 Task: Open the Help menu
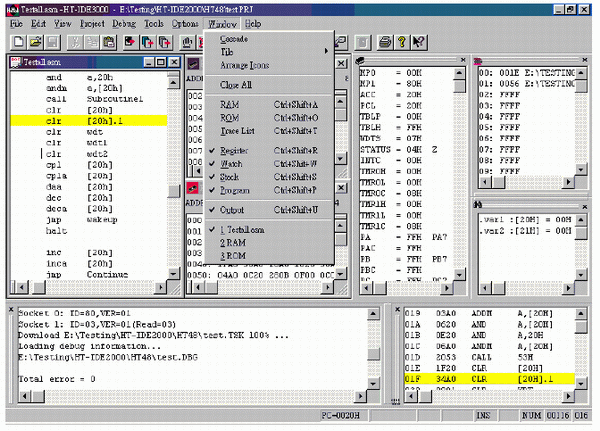tap(253, 24)
